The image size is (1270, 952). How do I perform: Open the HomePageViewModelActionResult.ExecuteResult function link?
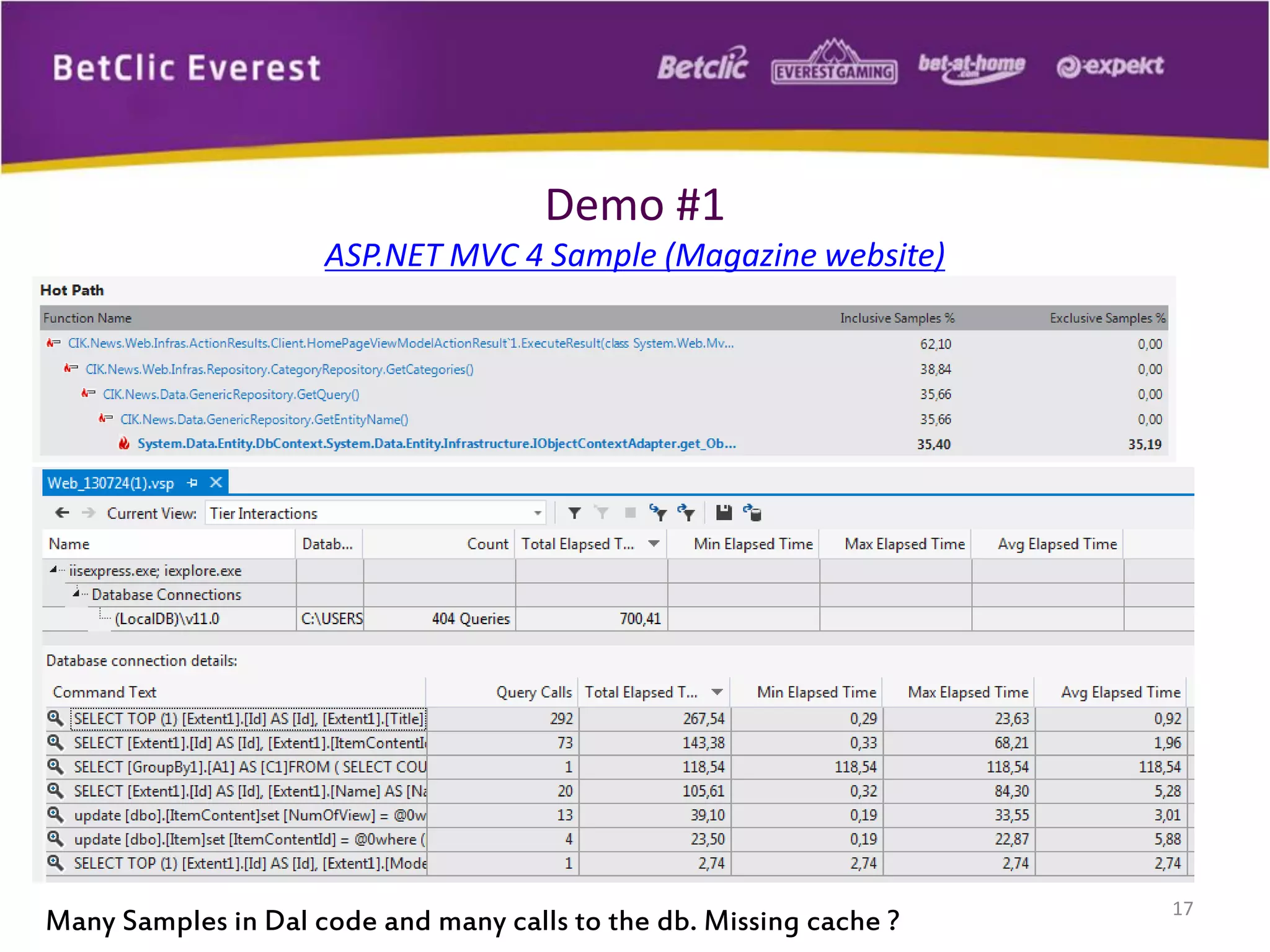(x=401, y=343)
